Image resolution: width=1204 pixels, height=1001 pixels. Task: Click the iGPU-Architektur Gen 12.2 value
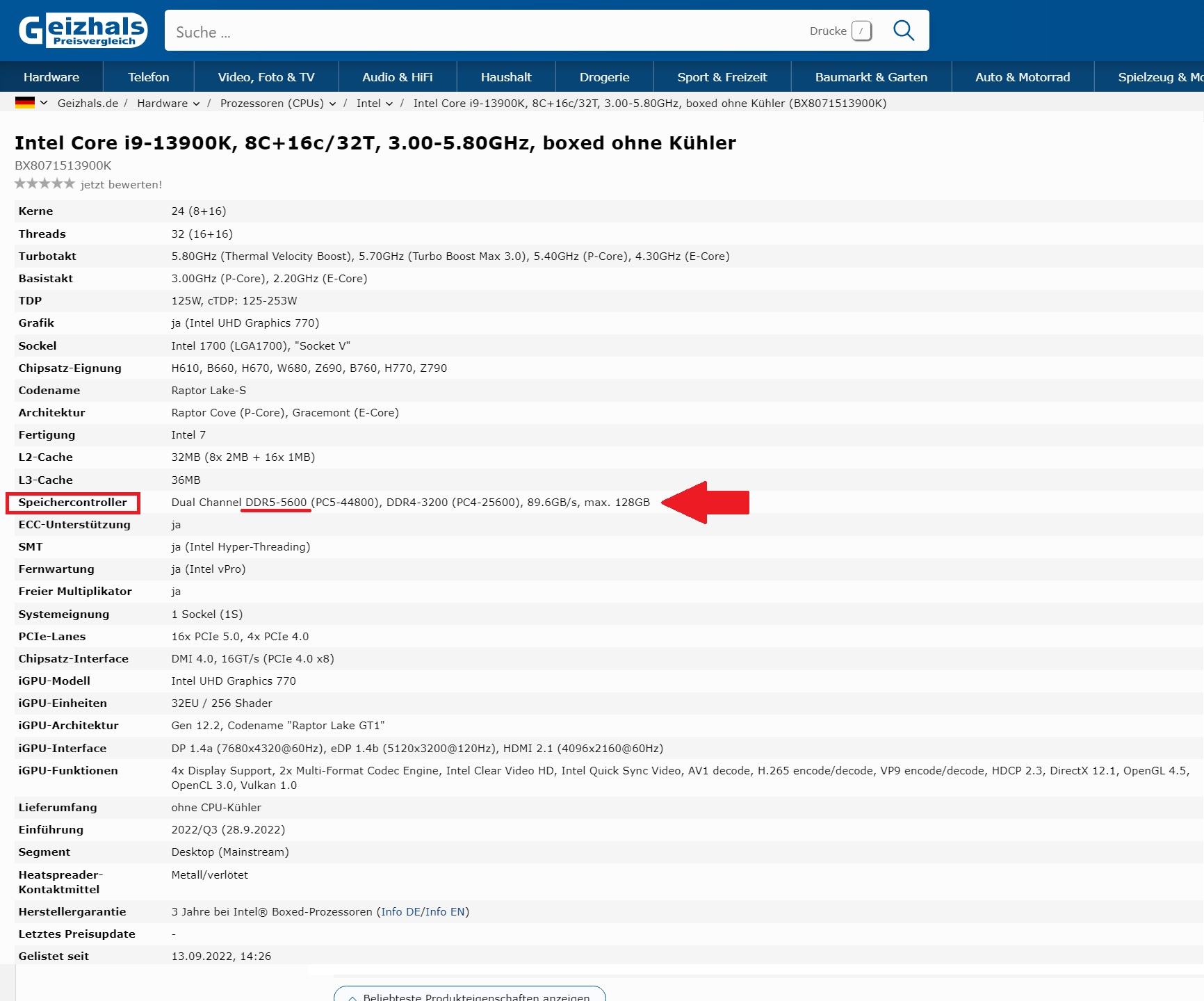coord(278,726)
